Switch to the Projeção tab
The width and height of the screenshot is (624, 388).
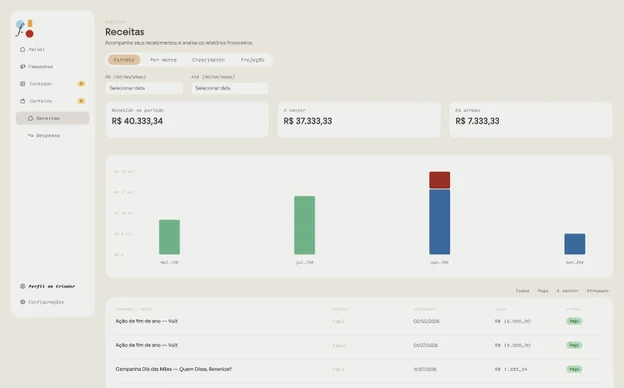click(252, 60)
